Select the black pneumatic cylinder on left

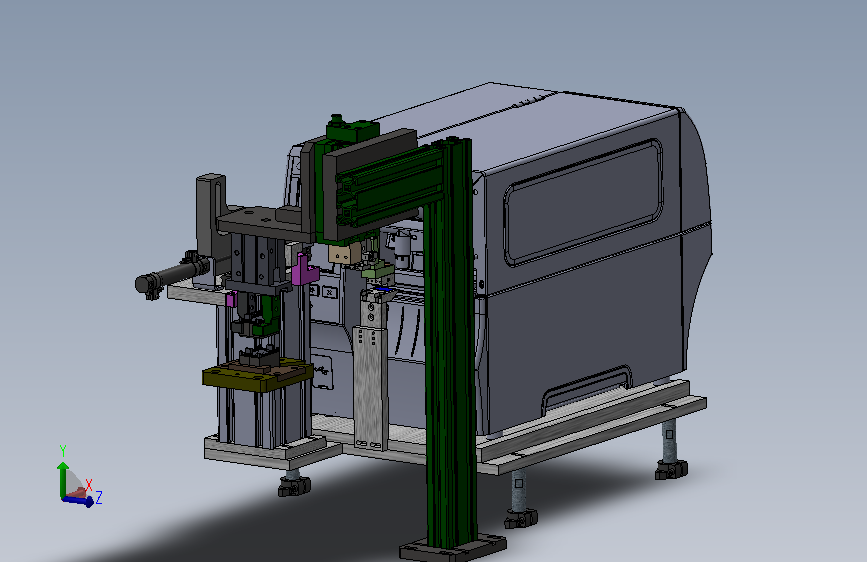[x=172, y=275]
